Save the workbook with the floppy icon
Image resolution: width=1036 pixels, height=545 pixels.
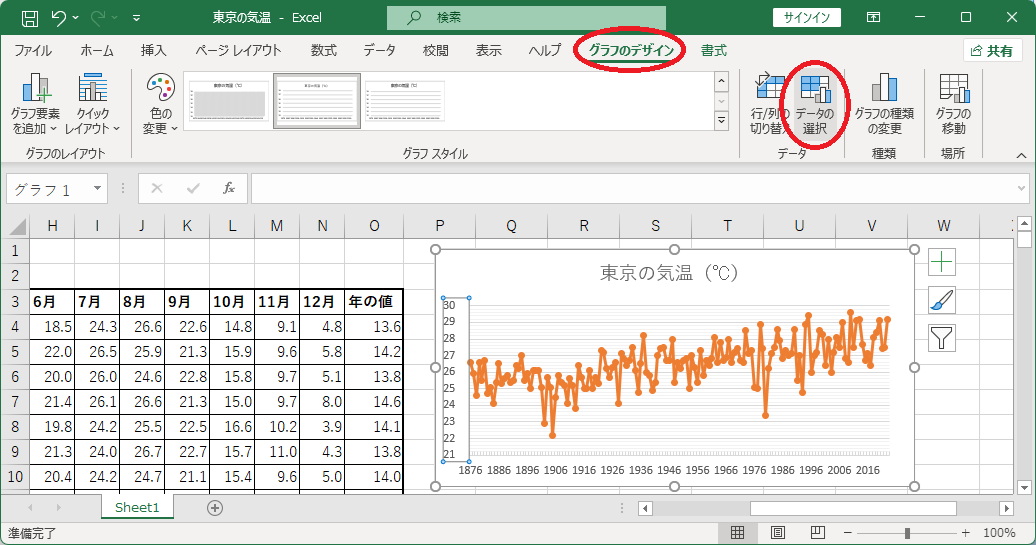(30, 18)
